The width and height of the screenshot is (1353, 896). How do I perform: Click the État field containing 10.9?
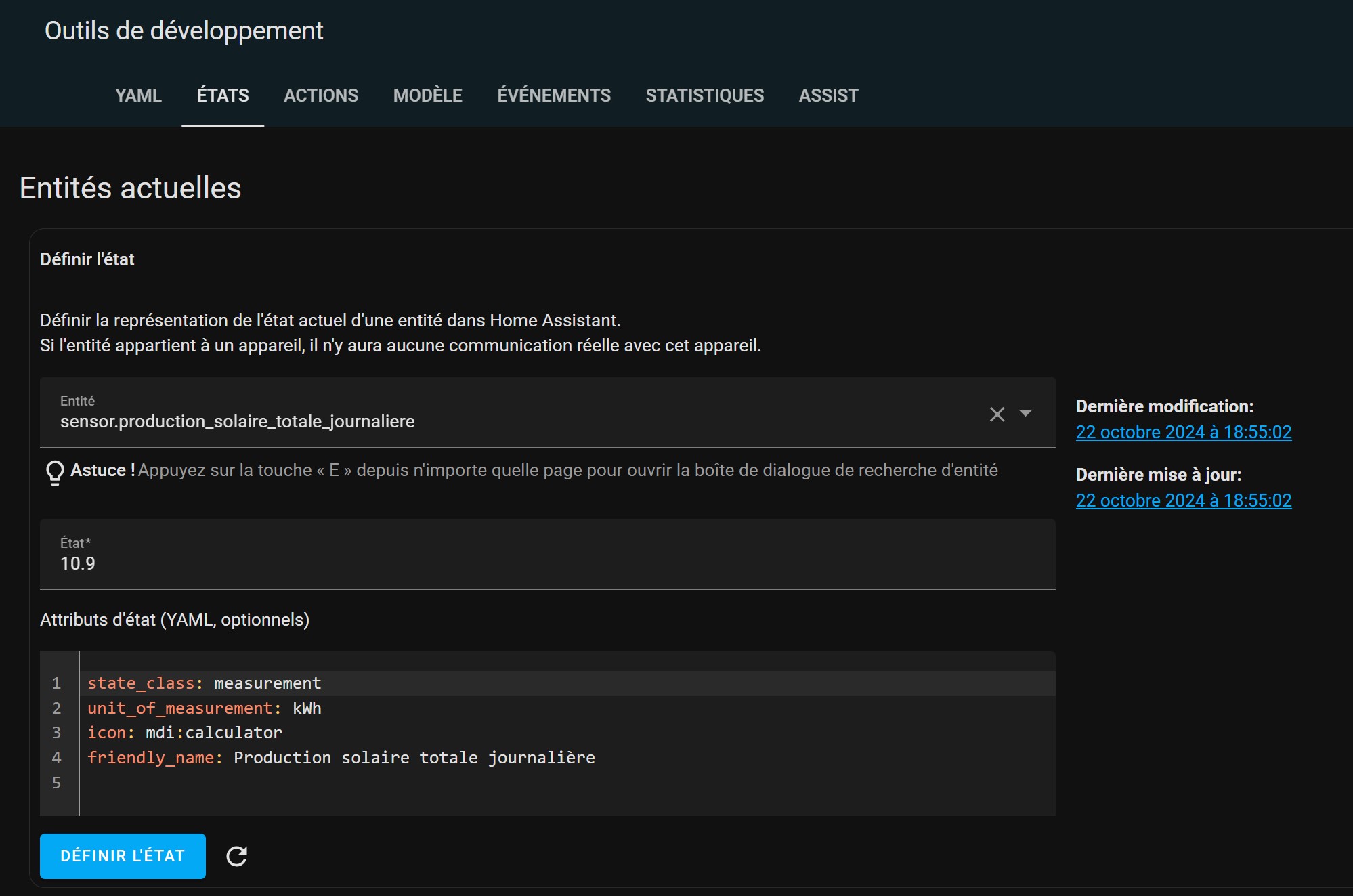click(x=547, y=554)
